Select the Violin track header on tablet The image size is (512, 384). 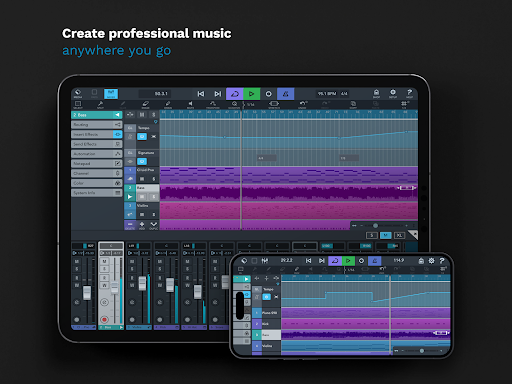148,206
